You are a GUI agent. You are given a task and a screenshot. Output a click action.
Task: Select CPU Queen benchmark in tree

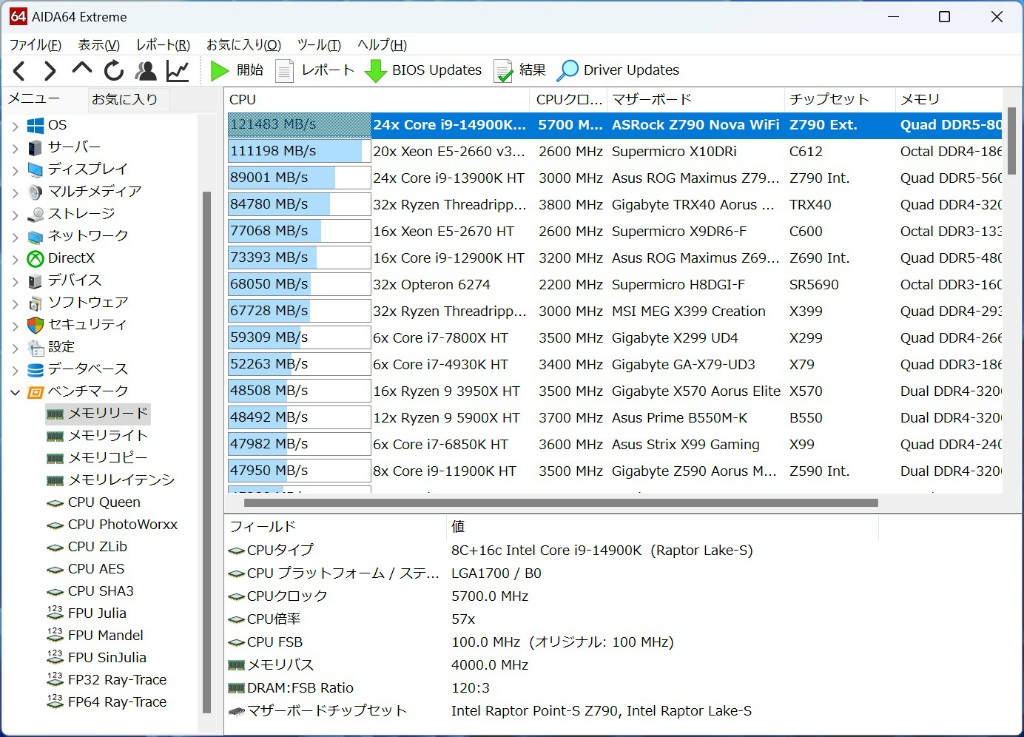(104, 502)
